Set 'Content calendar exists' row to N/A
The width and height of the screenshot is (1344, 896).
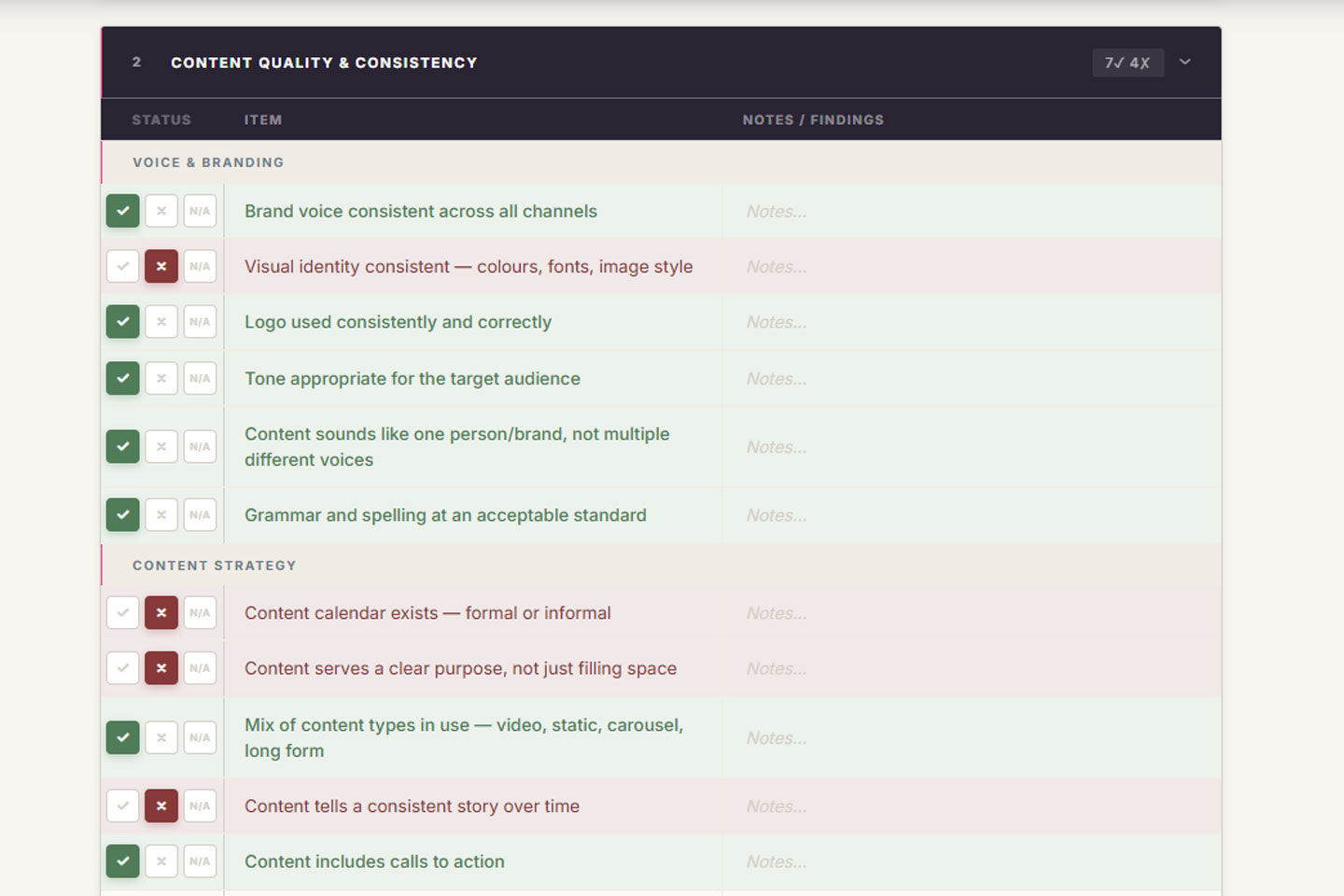tap(200, 612)
